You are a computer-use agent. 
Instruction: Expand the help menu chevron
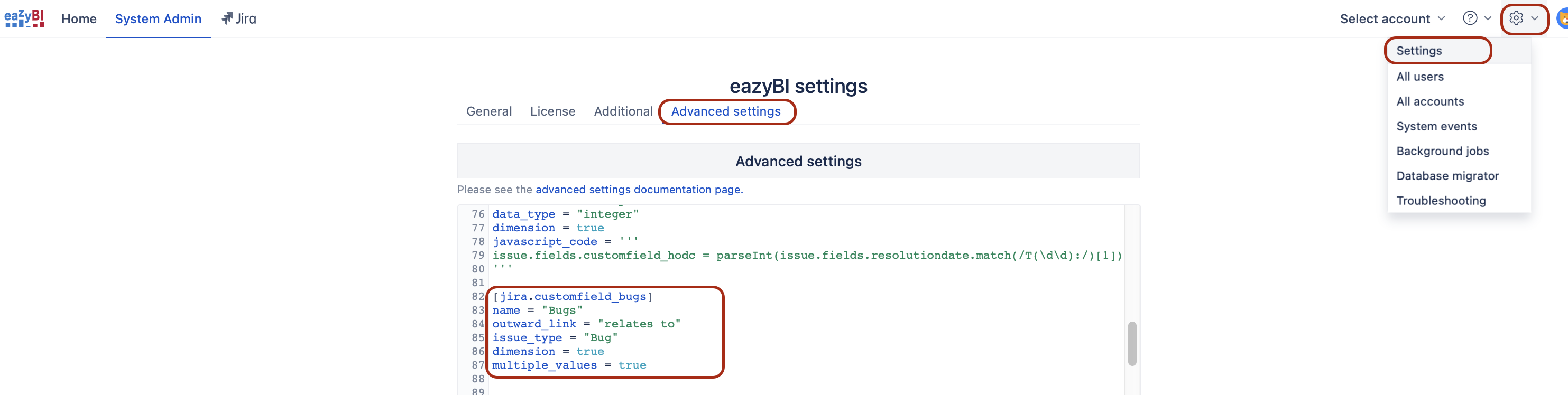click(1488, 18)
